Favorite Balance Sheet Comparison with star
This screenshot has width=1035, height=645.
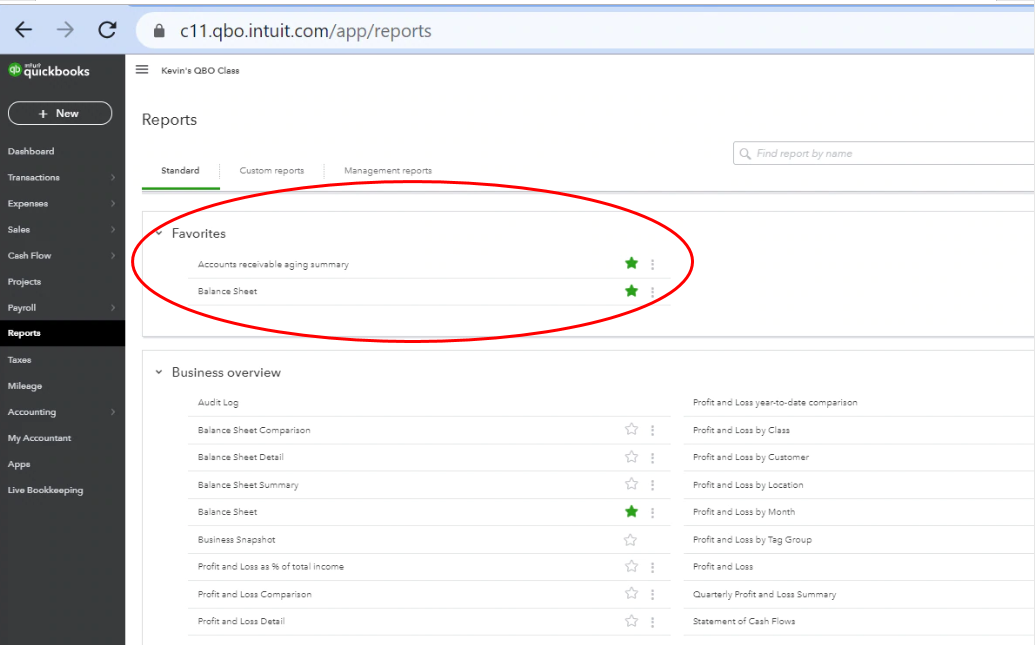[631, 429]
